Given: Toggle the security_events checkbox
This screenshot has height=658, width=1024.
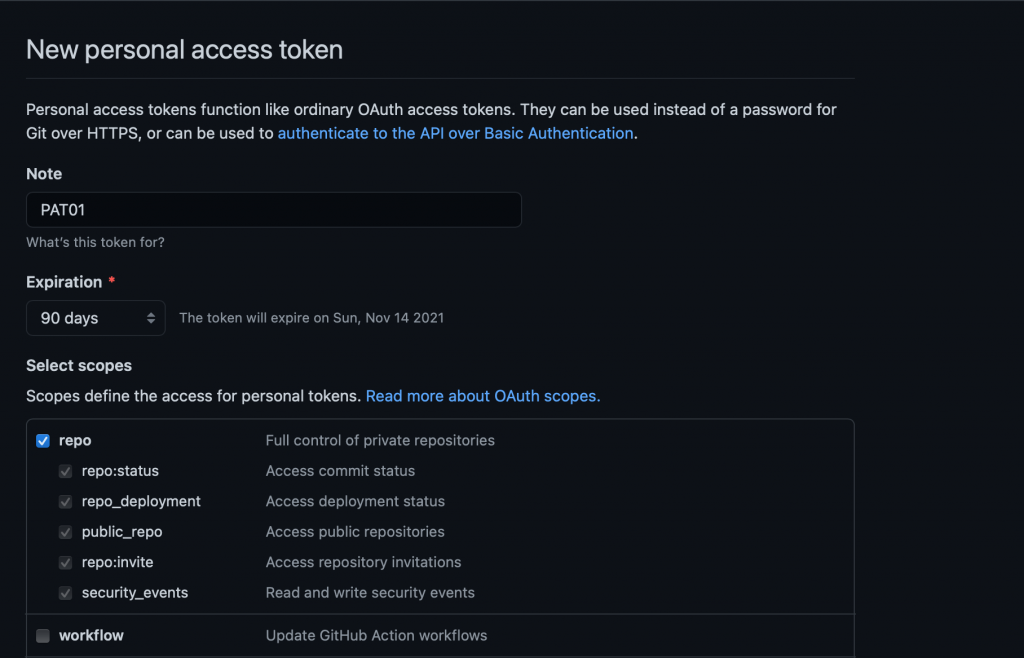Looking at the screenshot, I should tap(65, 593).
